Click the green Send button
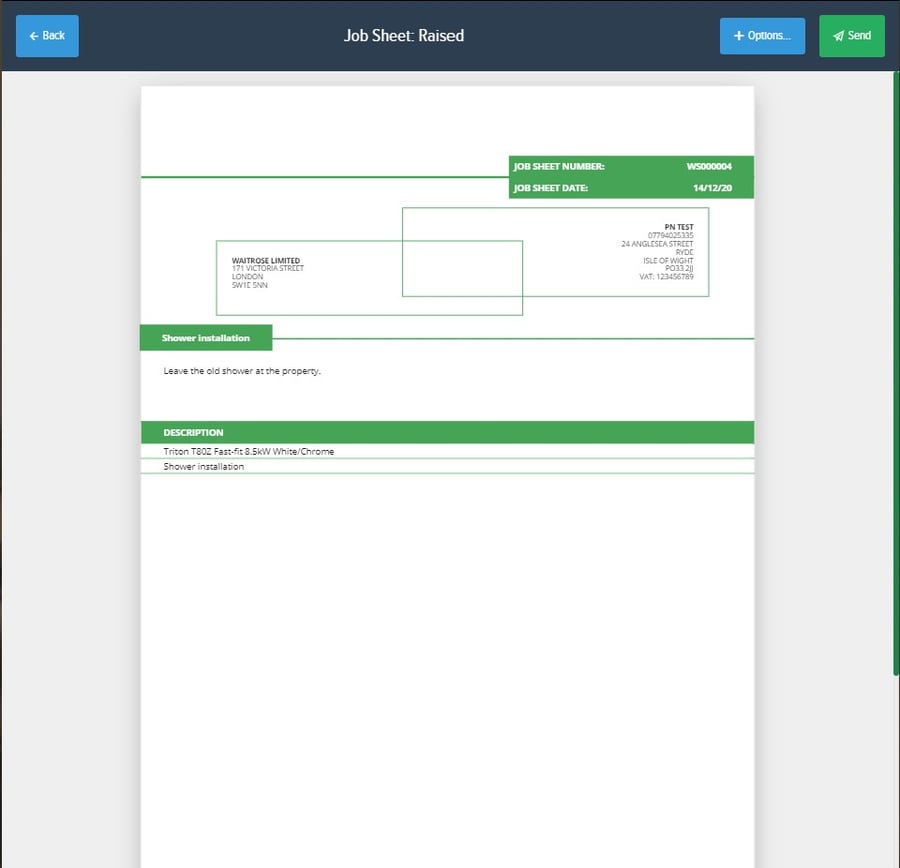This screenshot has height=868, width=900. pyautogui.click(x=852, y=36)
